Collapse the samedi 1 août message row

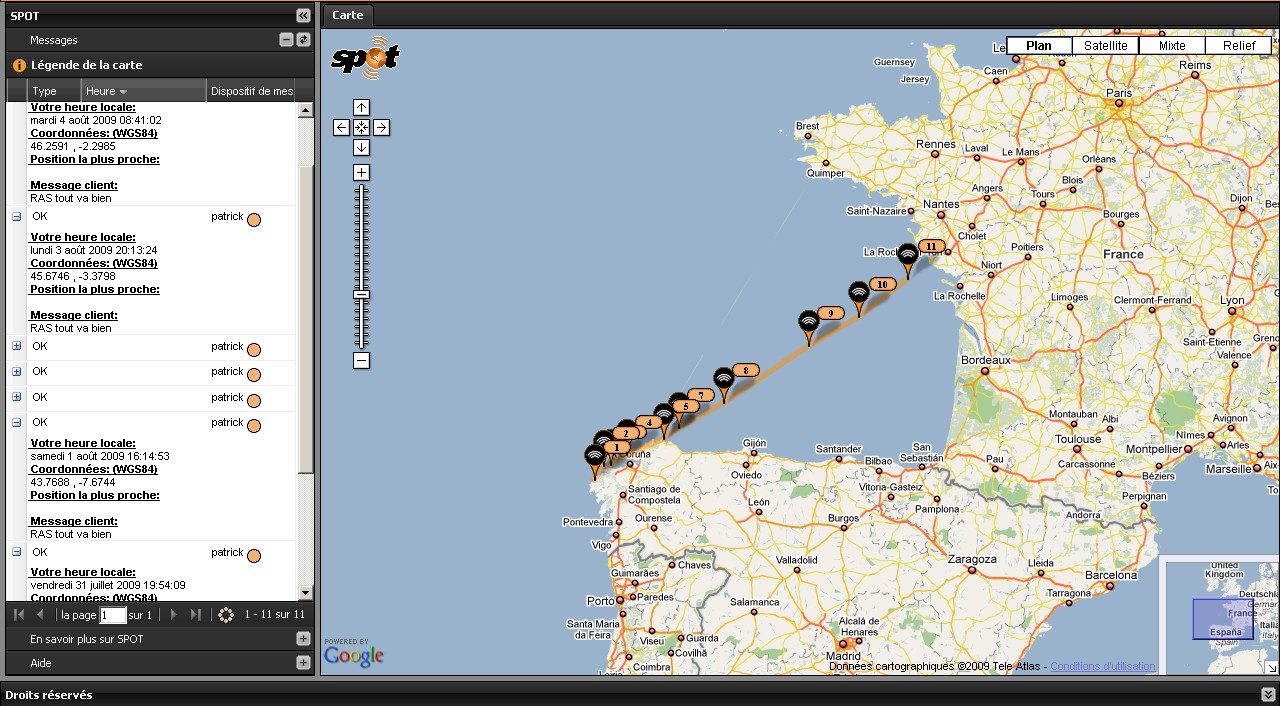pos(16,422)
